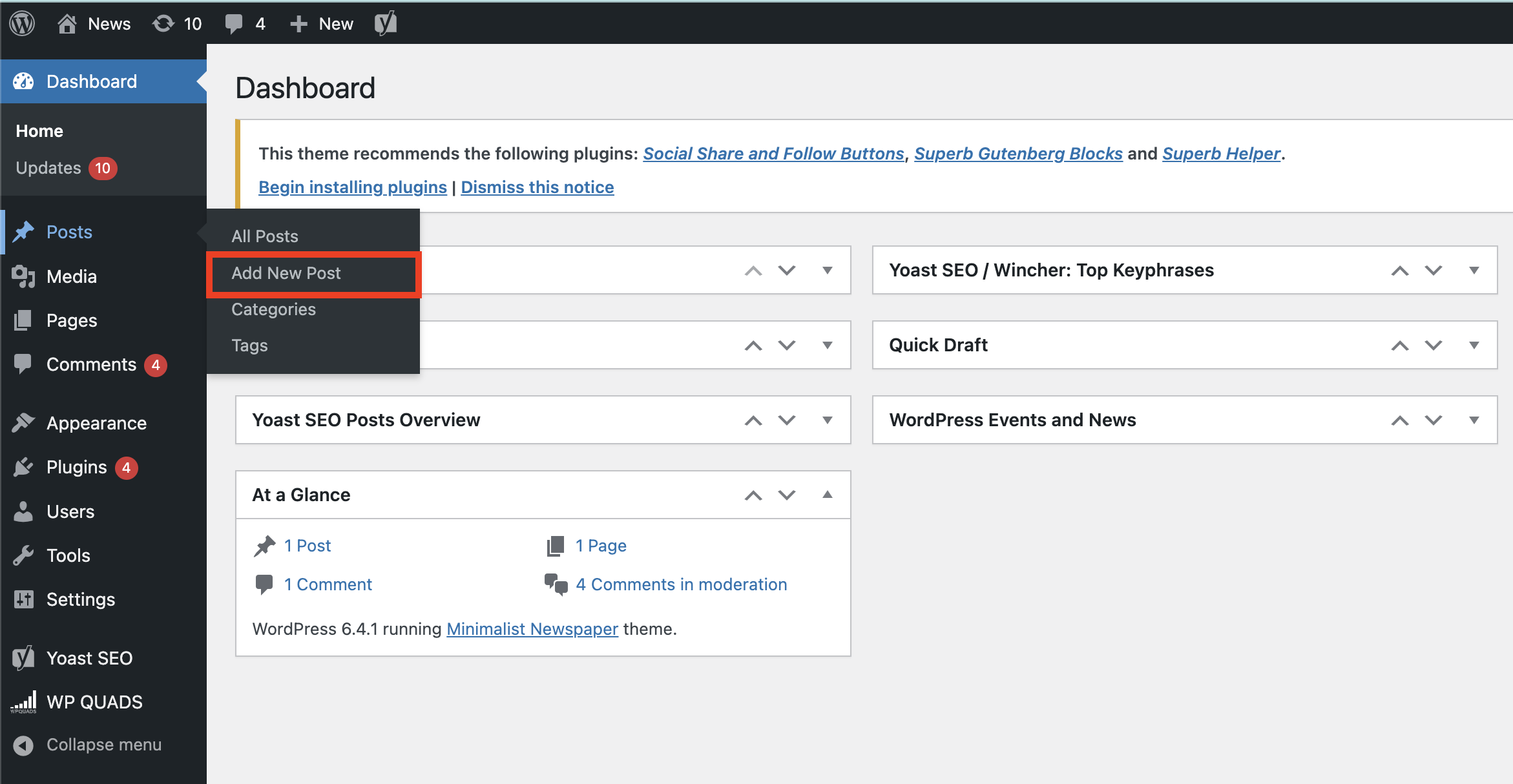The width and height of the screenshot is (1513, 784).
Task: Click the Media icon in sidebar
Action: click(x=23, y=276)
